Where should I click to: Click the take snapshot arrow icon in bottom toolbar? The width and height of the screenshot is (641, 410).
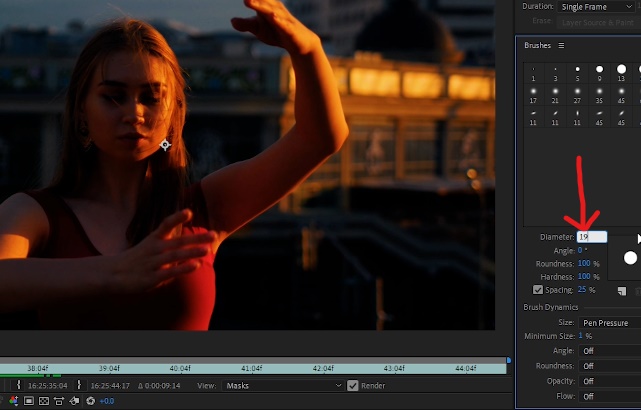pos(74,401)
